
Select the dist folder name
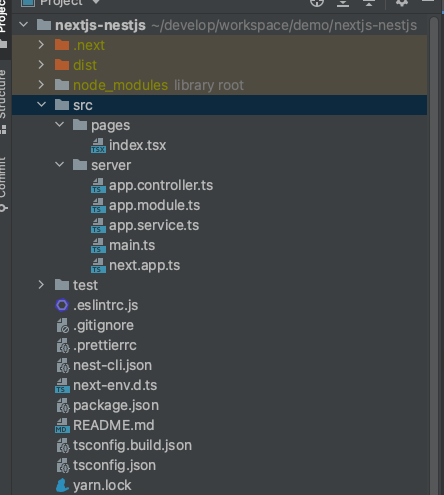pyautogui.click(x=85, y=65)
